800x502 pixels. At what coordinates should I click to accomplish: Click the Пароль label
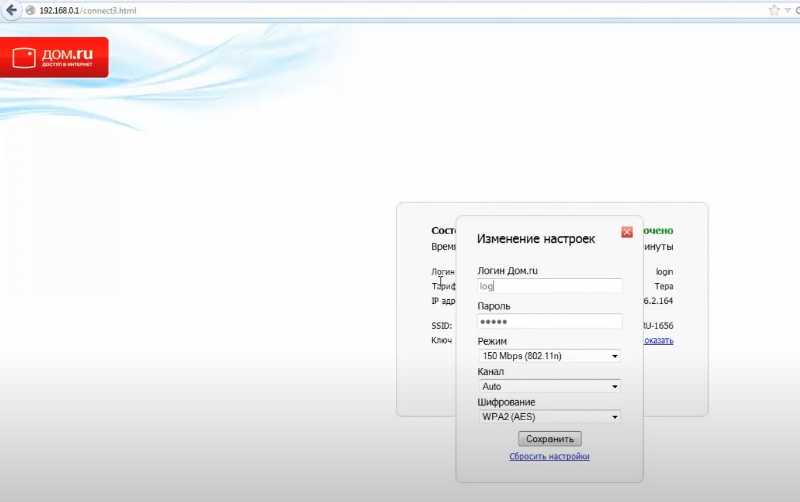(494, 306)
